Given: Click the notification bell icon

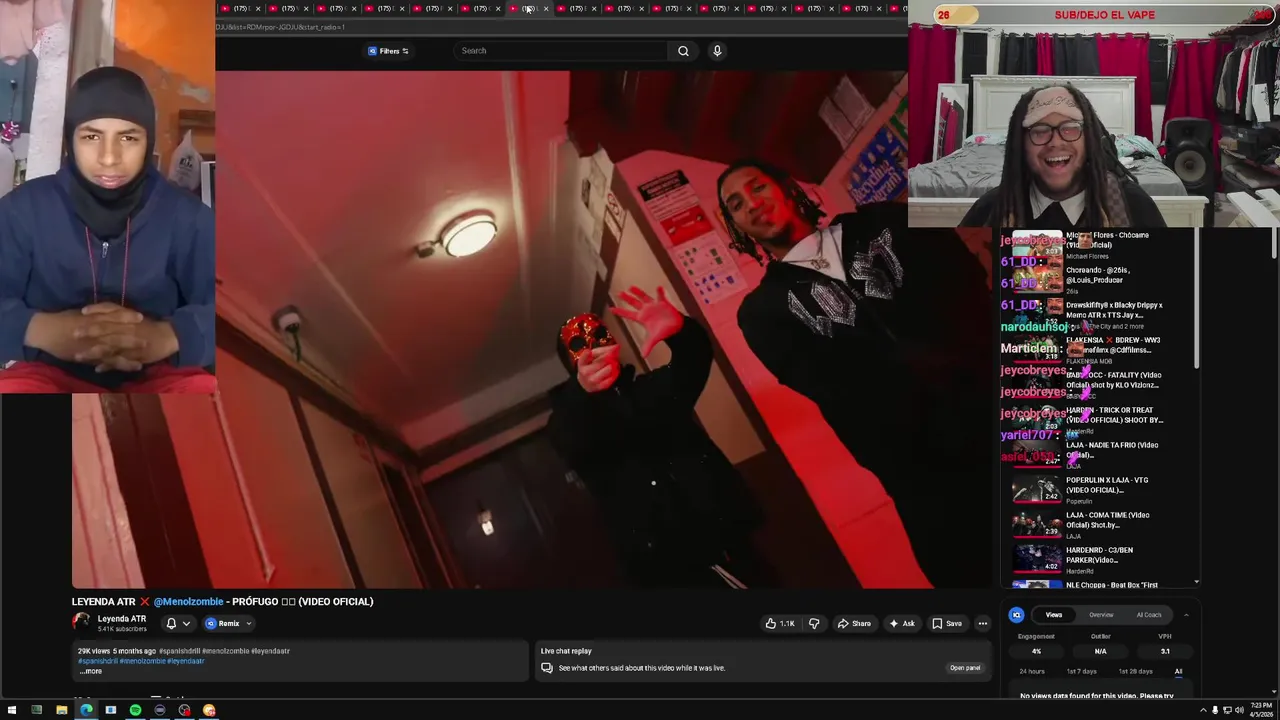Looking at the screenshot, I should 171,623.
